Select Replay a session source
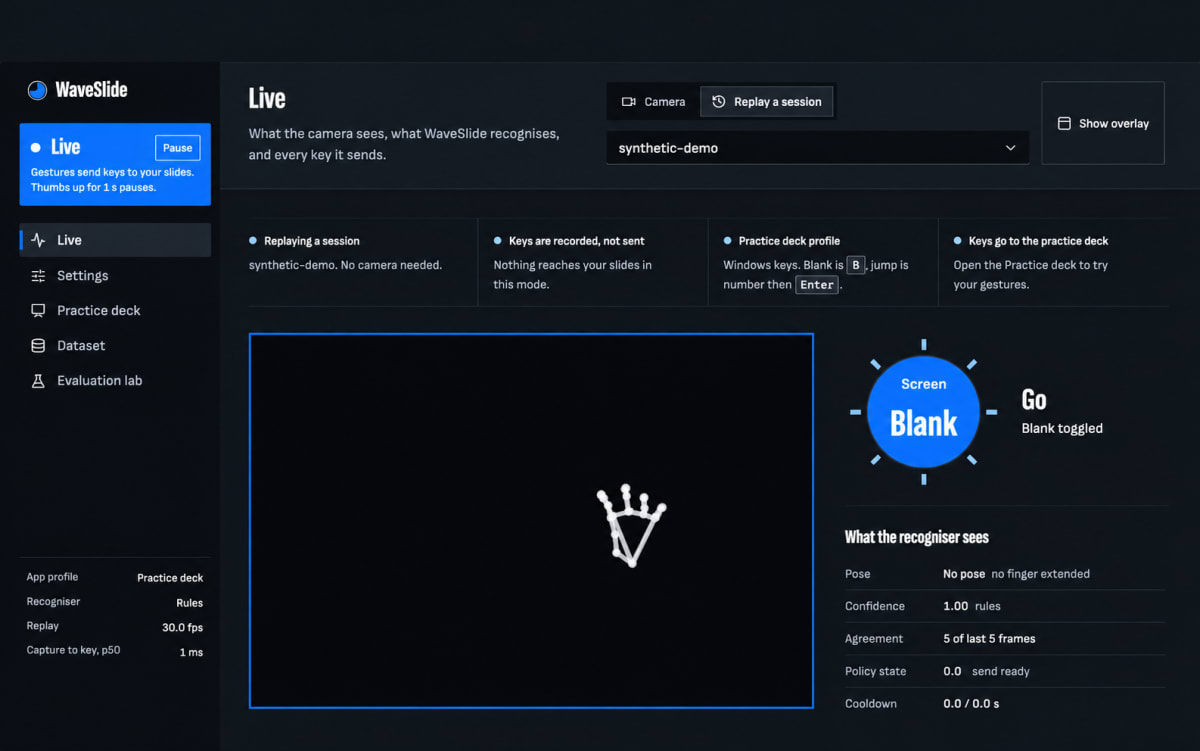Viewport: 1200px width, 751px height. pyautogui.click(x=767, y=101)
